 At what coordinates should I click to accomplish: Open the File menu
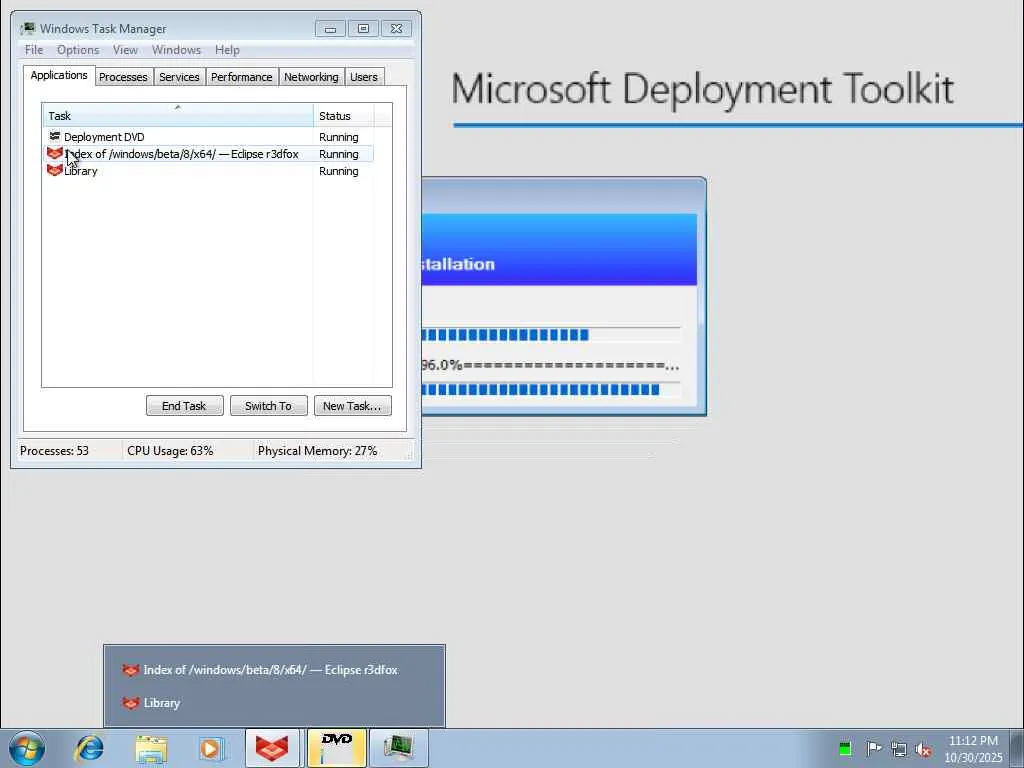click(34, 50)
